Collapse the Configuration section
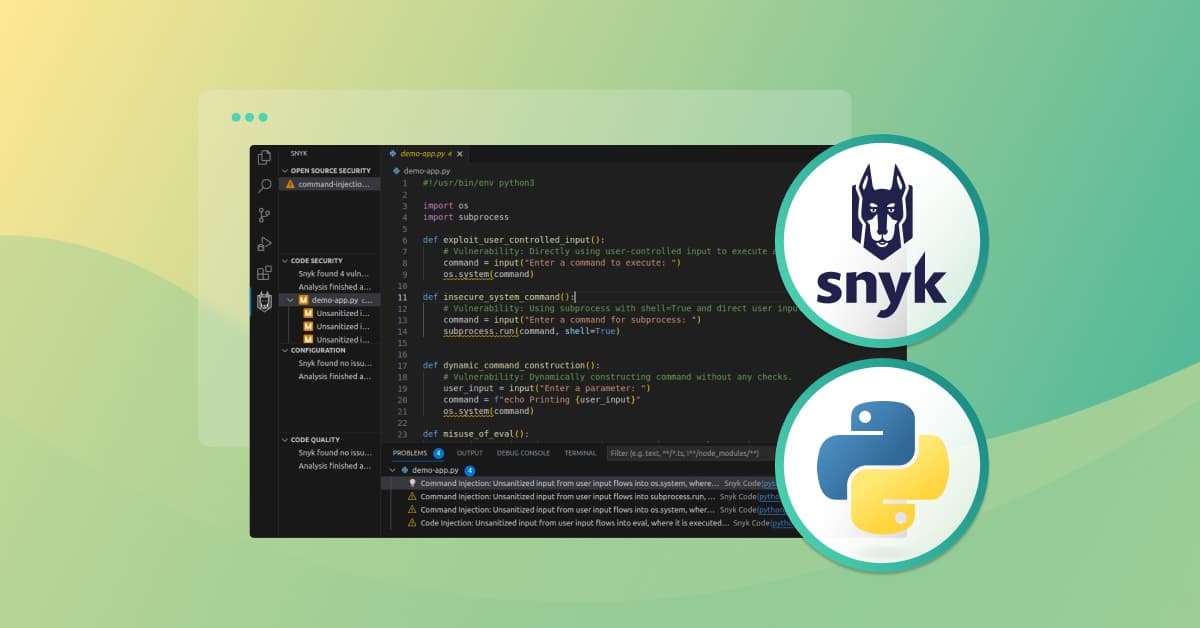The height and width of the screenshot is (628, 1200). (285, 350)
